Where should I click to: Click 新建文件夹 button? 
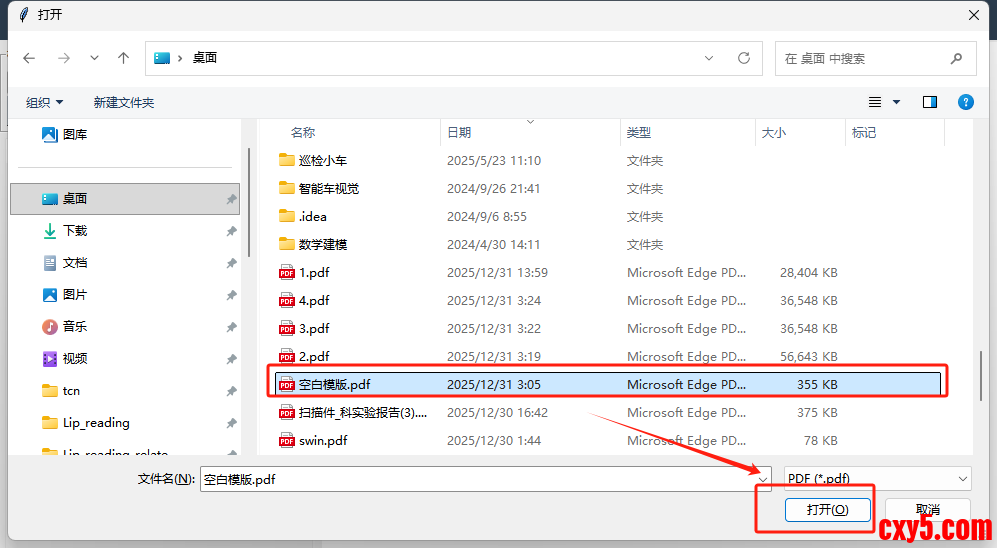click(x=123, y=102)
